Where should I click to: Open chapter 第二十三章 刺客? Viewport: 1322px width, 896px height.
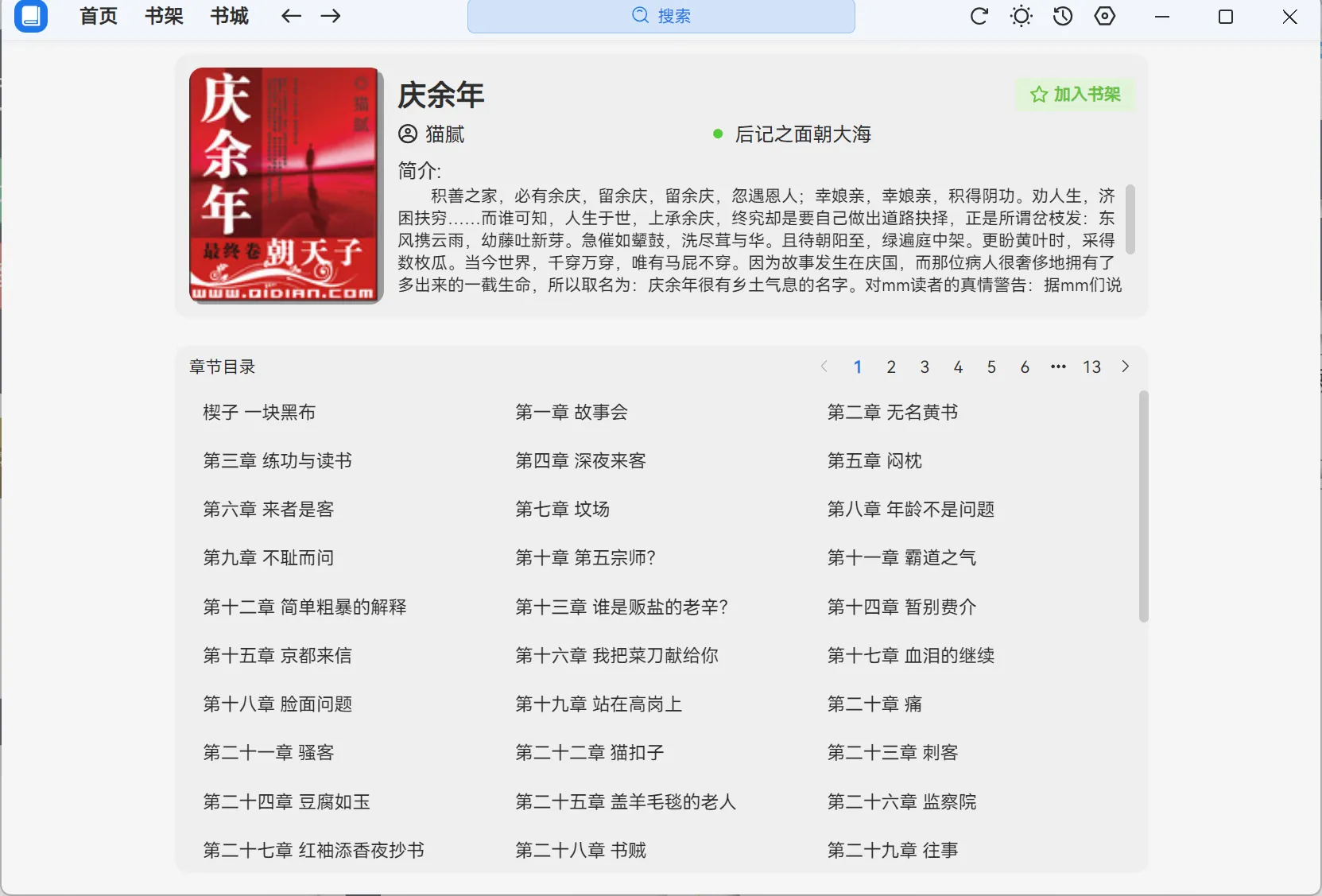click(893, 752)
